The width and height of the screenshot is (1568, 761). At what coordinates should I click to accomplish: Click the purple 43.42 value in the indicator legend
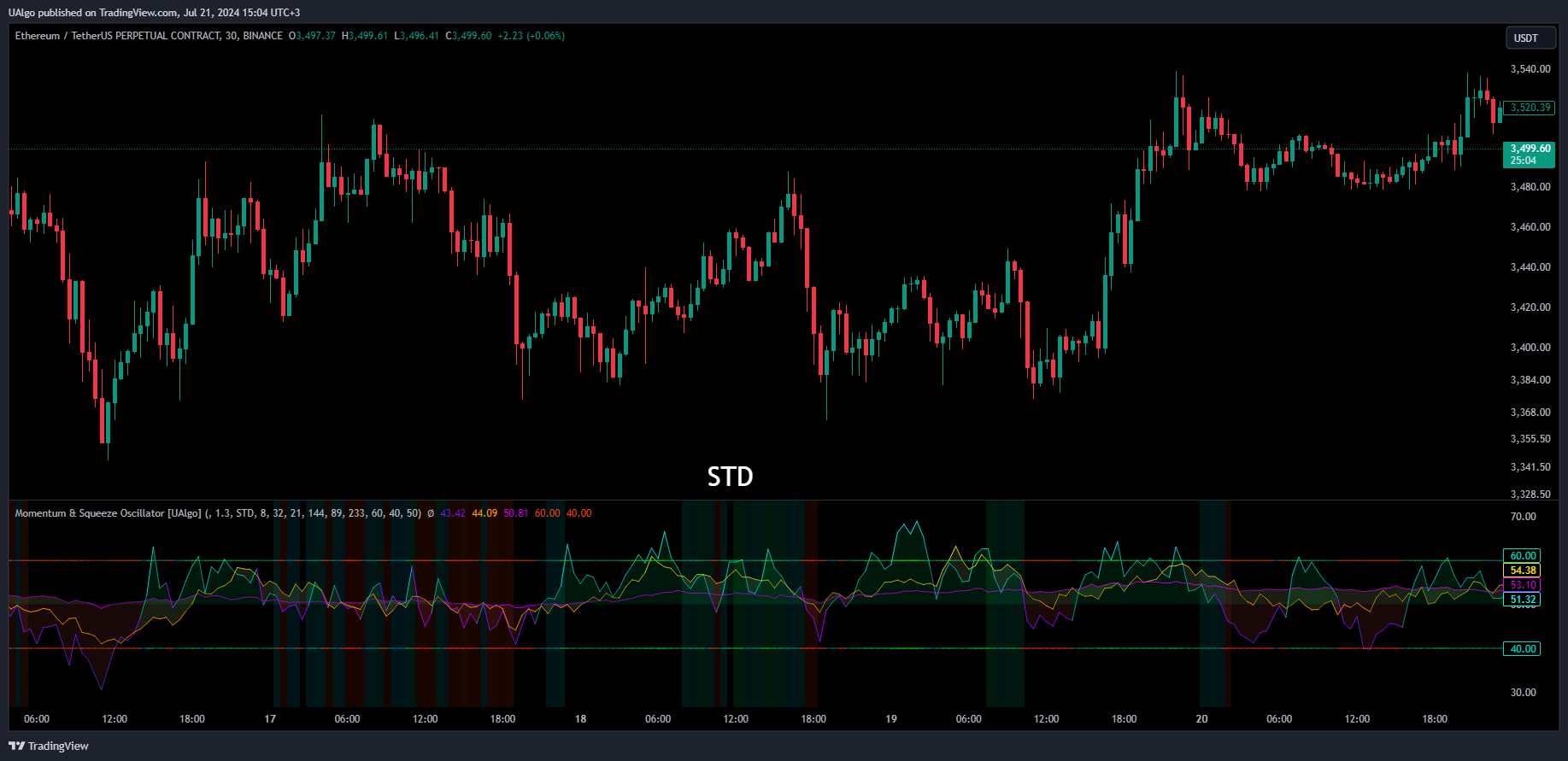coord(453,513)
